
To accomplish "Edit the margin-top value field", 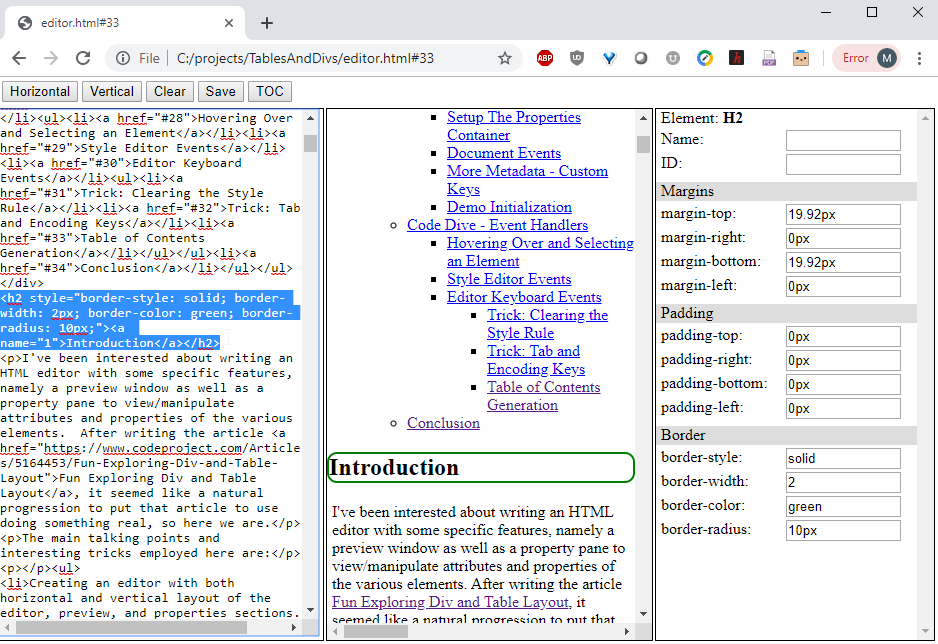I will point(843,215).
